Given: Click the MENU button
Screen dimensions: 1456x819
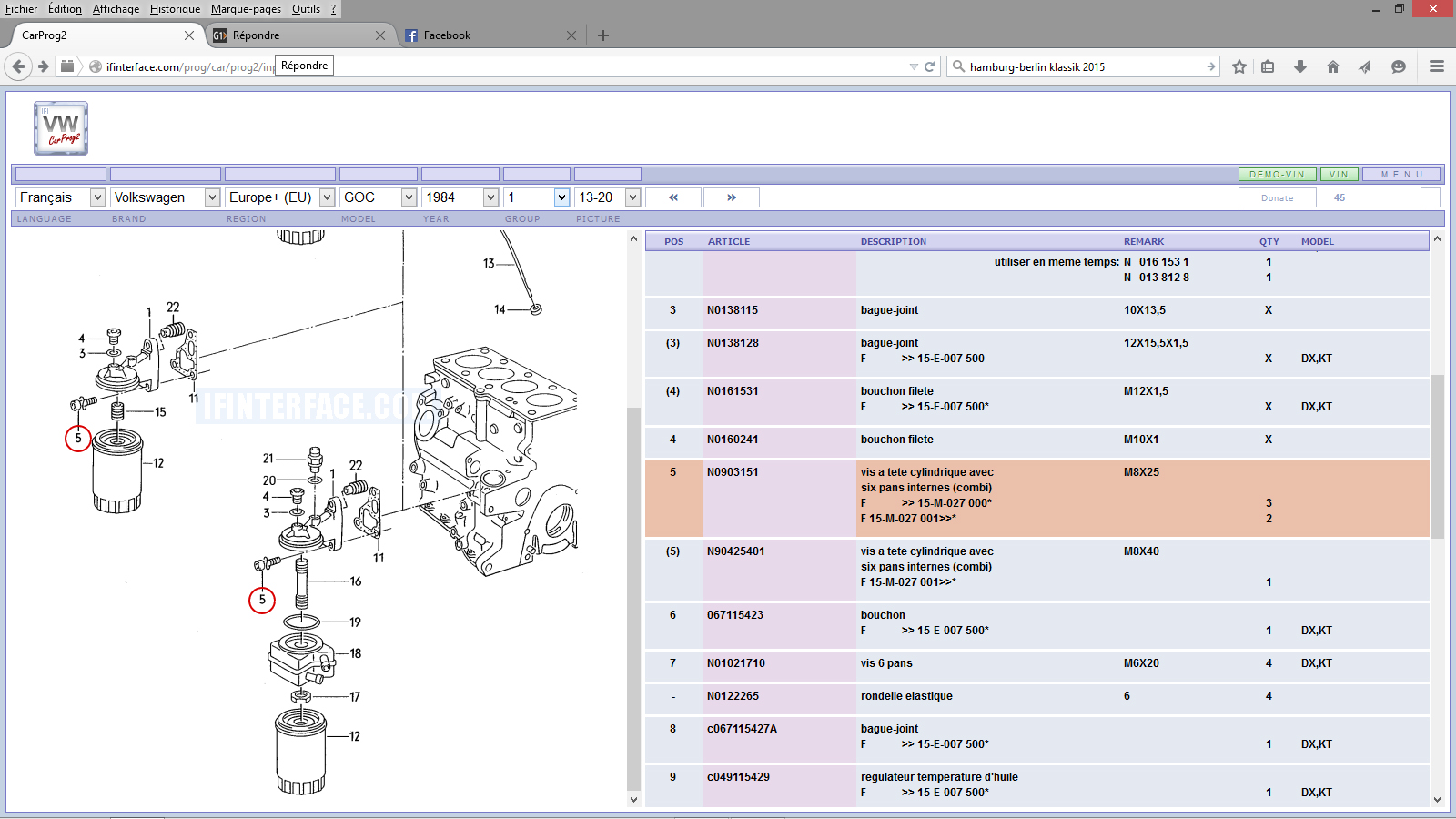Looking at the screenshot, I should [1401, 174].
